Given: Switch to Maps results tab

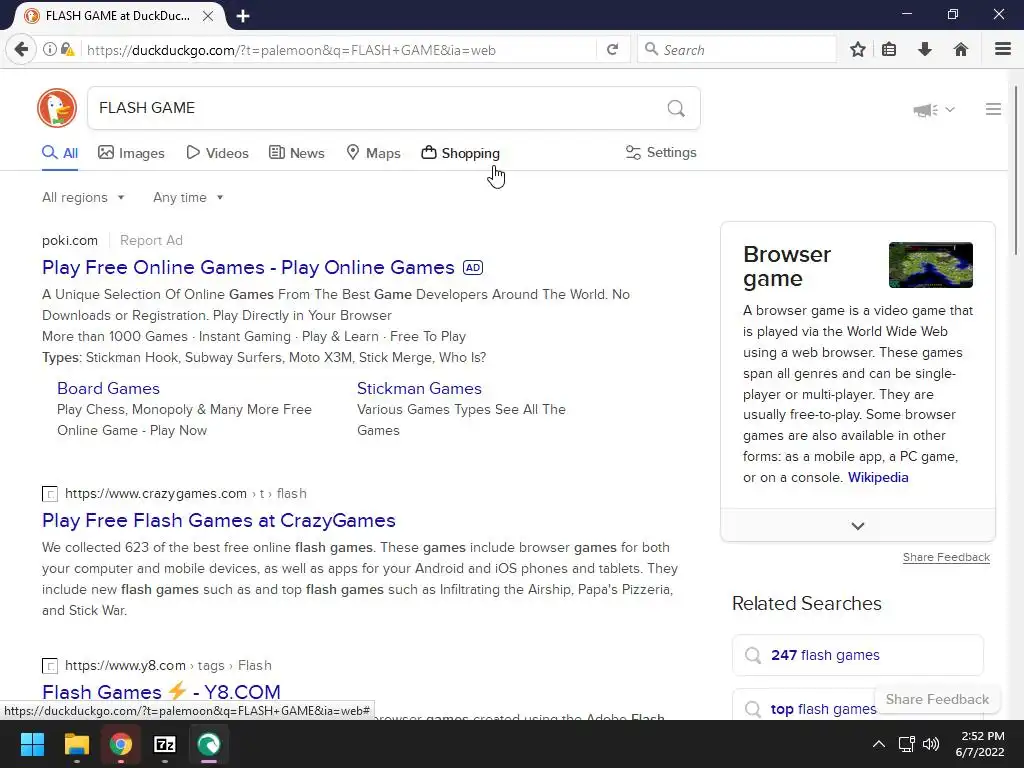Looking at the screenshot, I should click(373, 153).
